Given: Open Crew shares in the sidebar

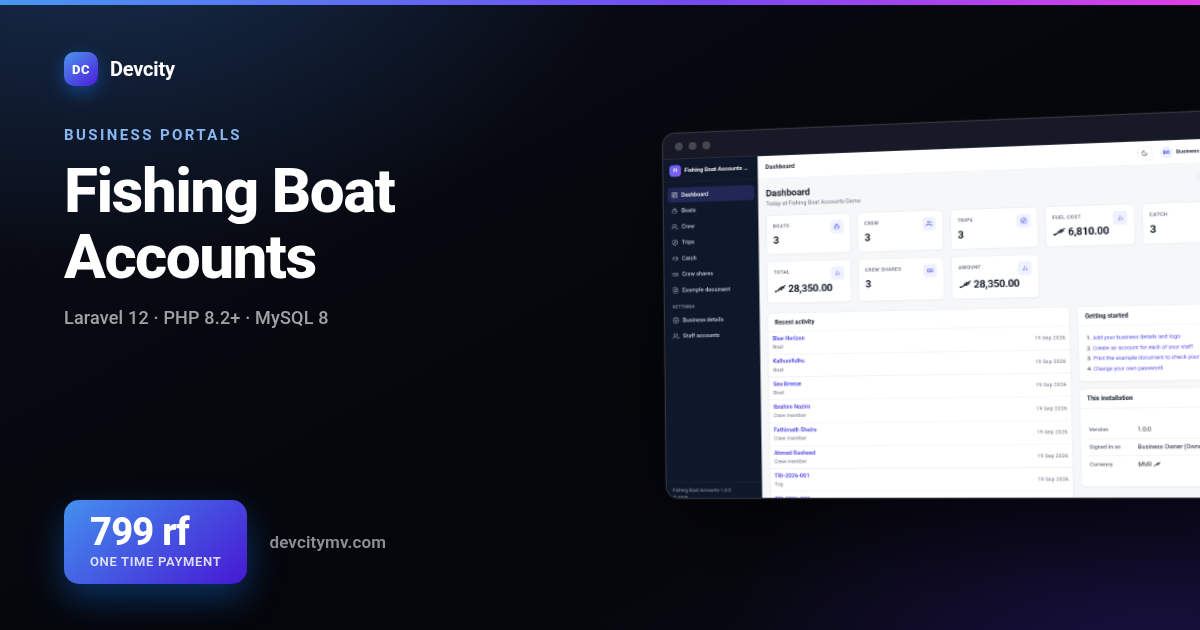Looking at the screenshot, I should (711, 273).
